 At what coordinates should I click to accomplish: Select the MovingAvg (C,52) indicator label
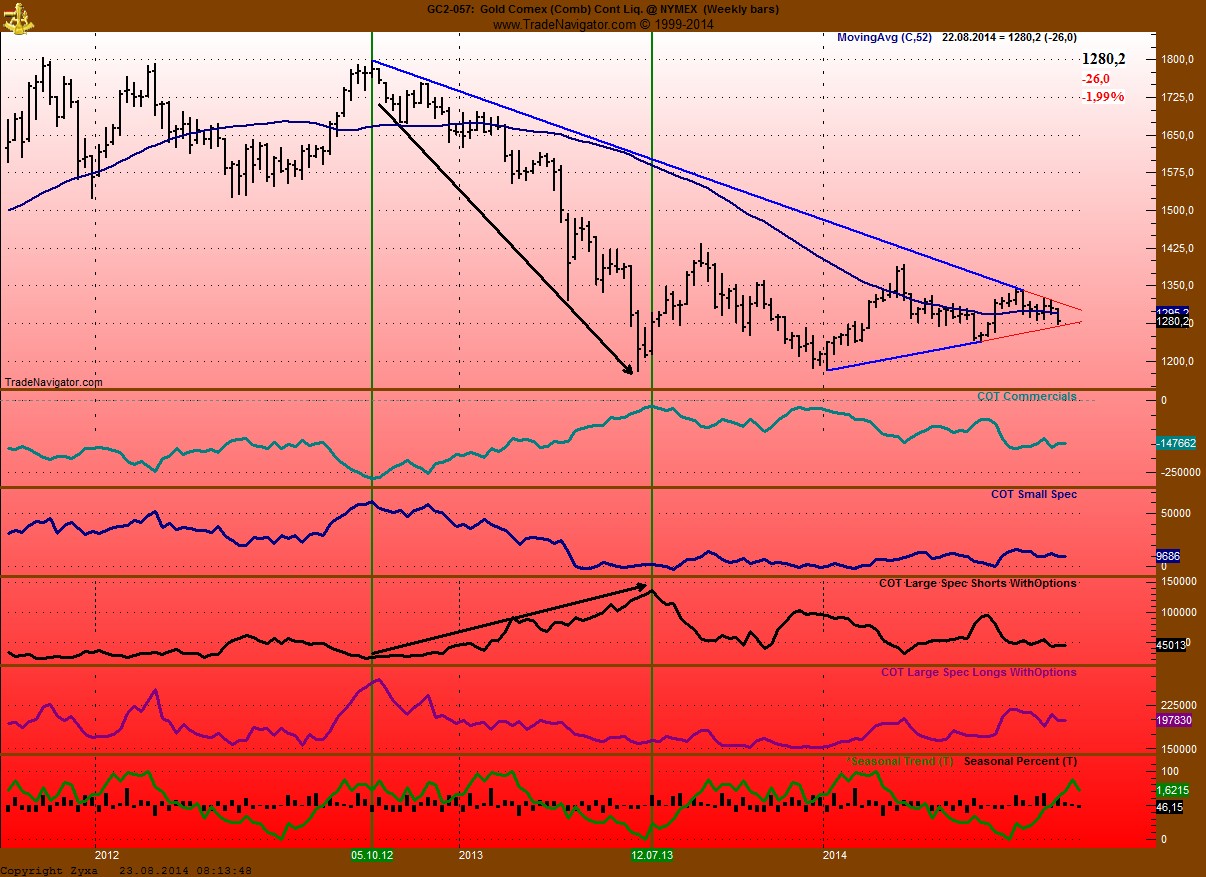(x=884, y=38)
